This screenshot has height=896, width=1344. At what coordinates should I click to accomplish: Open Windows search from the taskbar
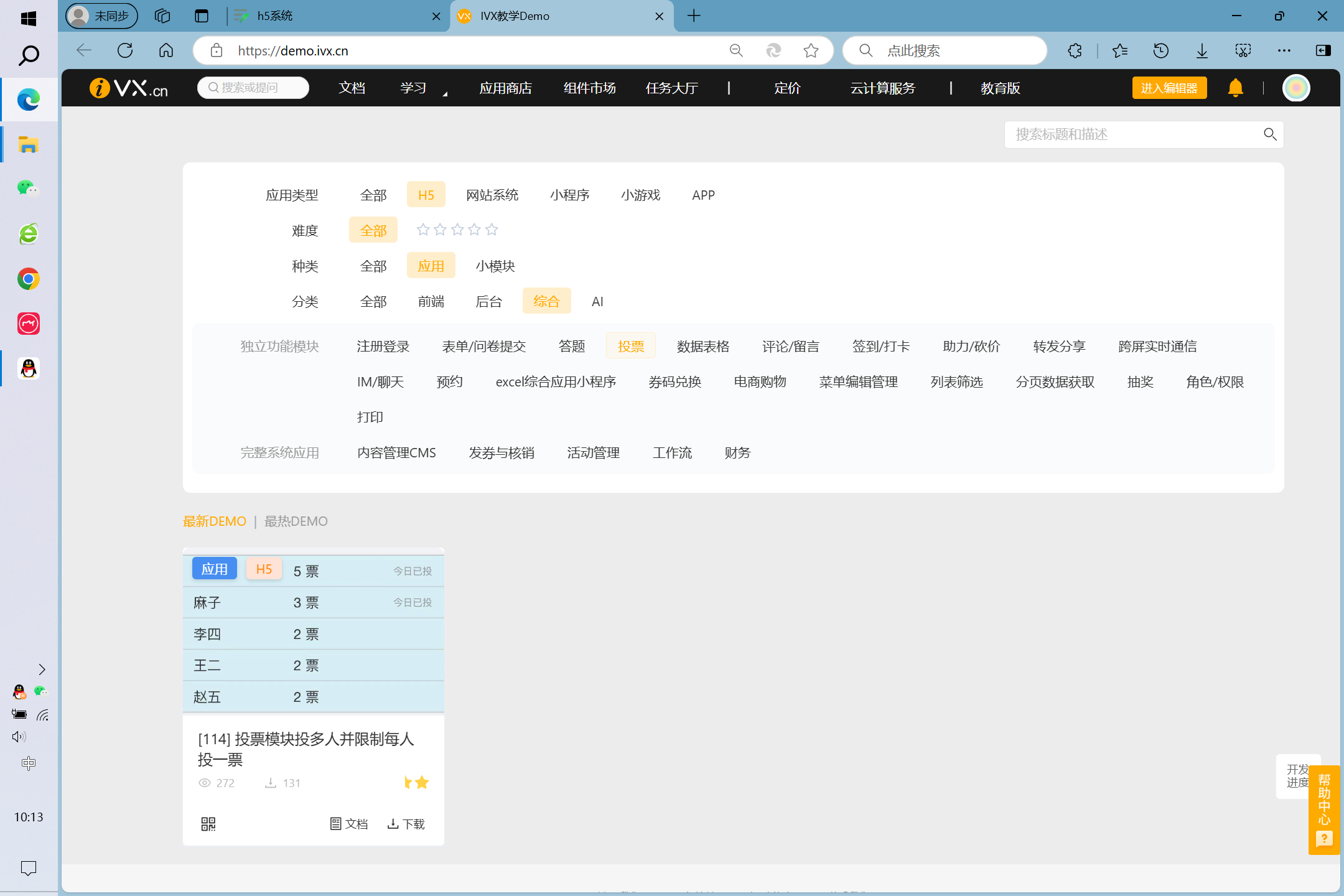tap(29, 55)
